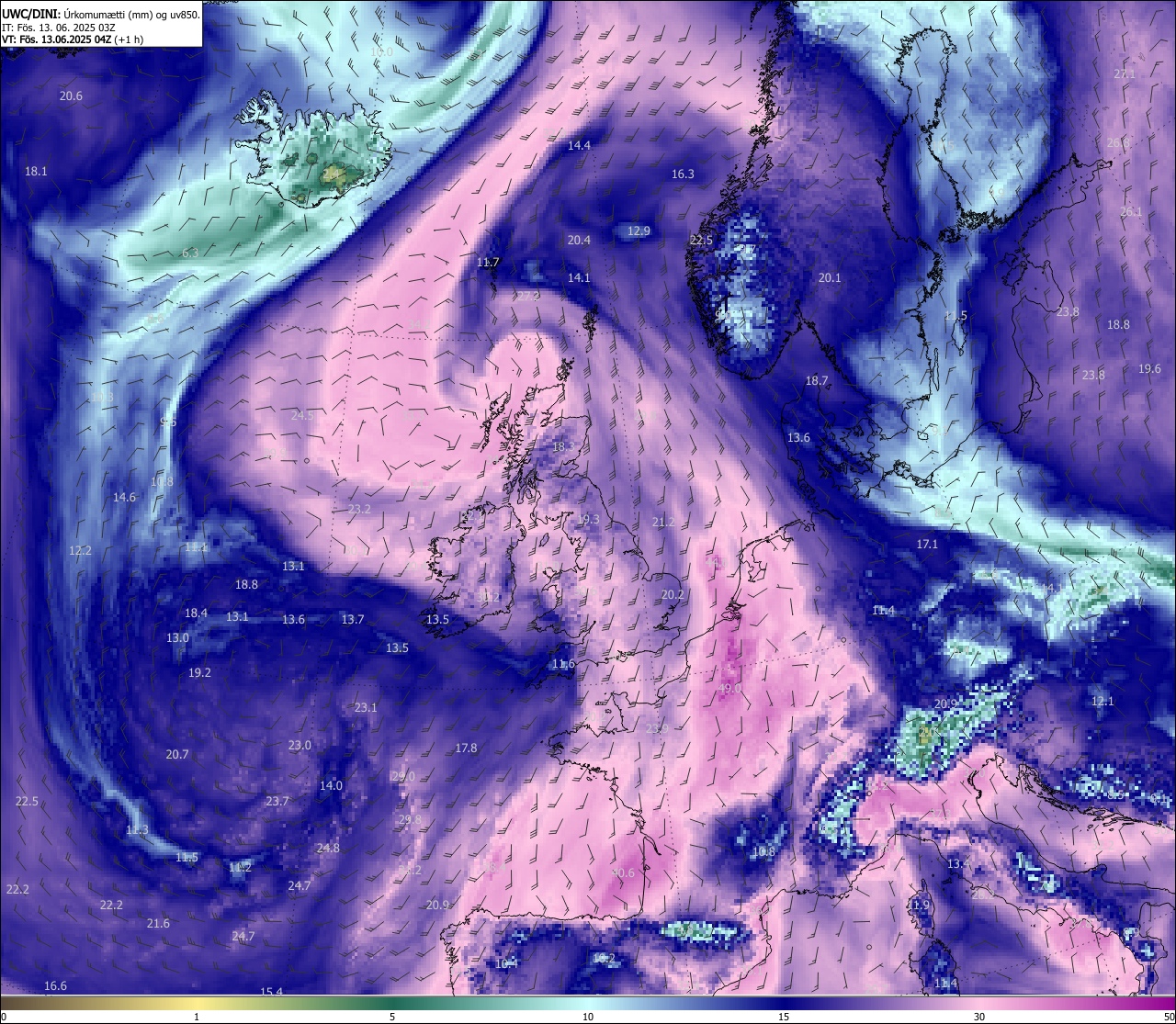Click the map value '11.7'
The height and width of the screenshot is (1024, 1176).
click(488, 263)
